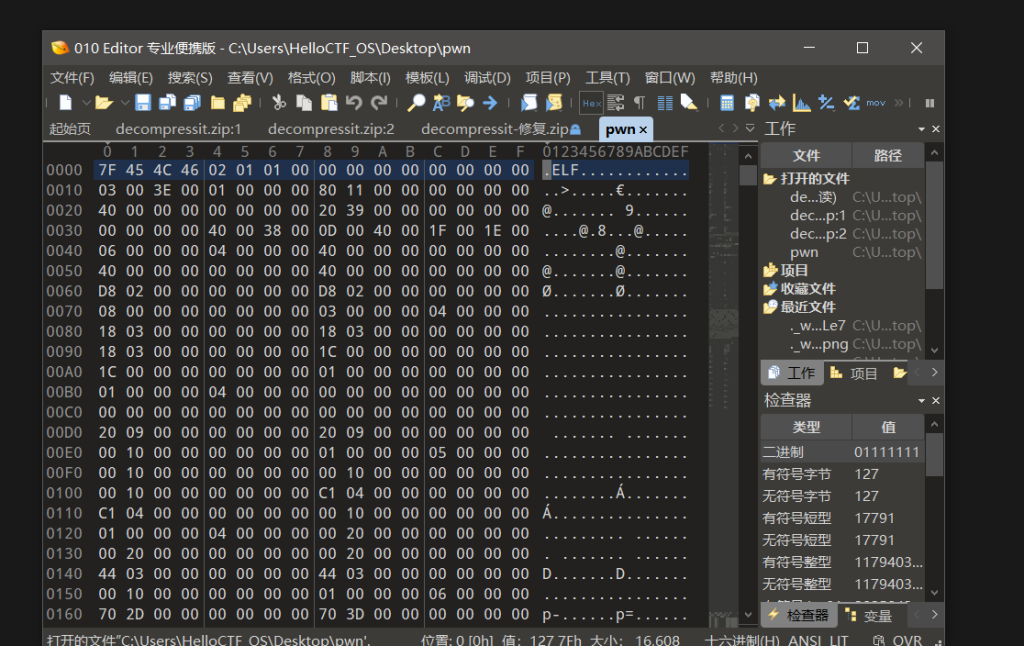Click the hex editor vertical scrollbar thumb
Image resolution: width=1024 pixels, height=646 pixels.
pyautogui.click(x=748, y=176)
